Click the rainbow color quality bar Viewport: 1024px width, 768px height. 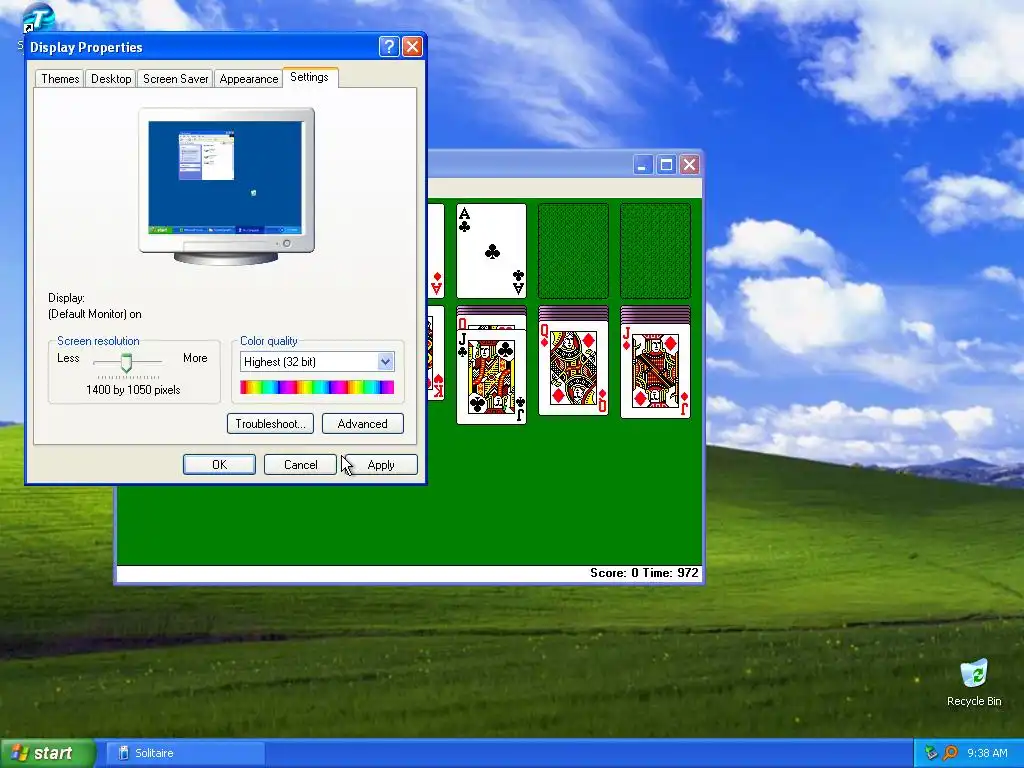(x=317, y=387)
